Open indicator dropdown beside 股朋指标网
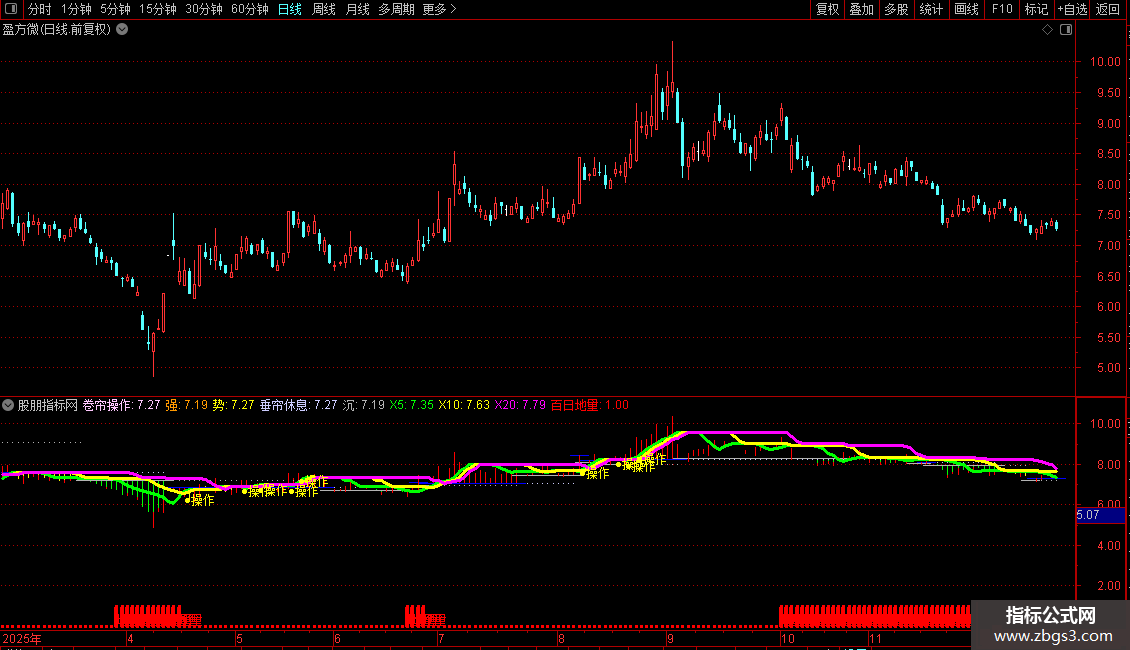Image resolution: width=1130 pixels, height=650 pixels. click(x=8, y=405)
